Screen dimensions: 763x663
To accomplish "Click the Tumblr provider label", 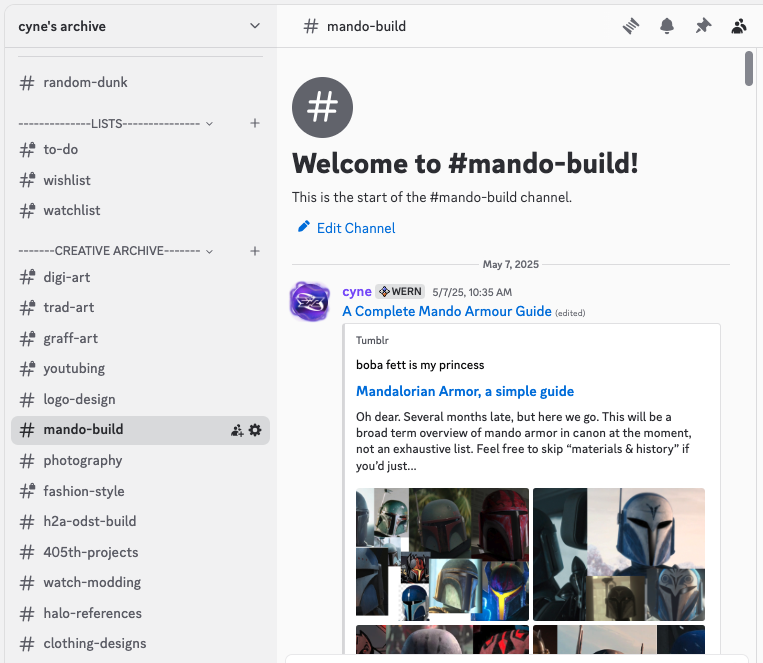I will point(372,340).
